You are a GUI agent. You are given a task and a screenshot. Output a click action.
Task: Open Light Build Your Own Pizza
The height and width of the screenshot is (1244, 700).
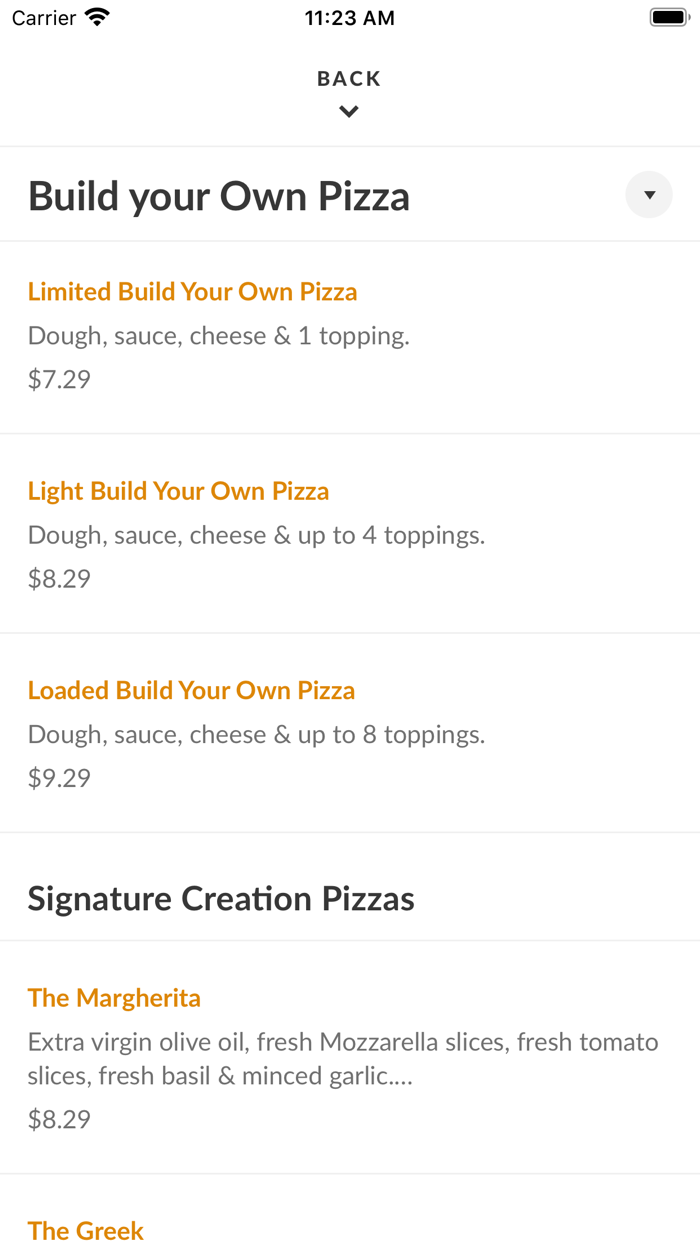(x=179, y=491)
